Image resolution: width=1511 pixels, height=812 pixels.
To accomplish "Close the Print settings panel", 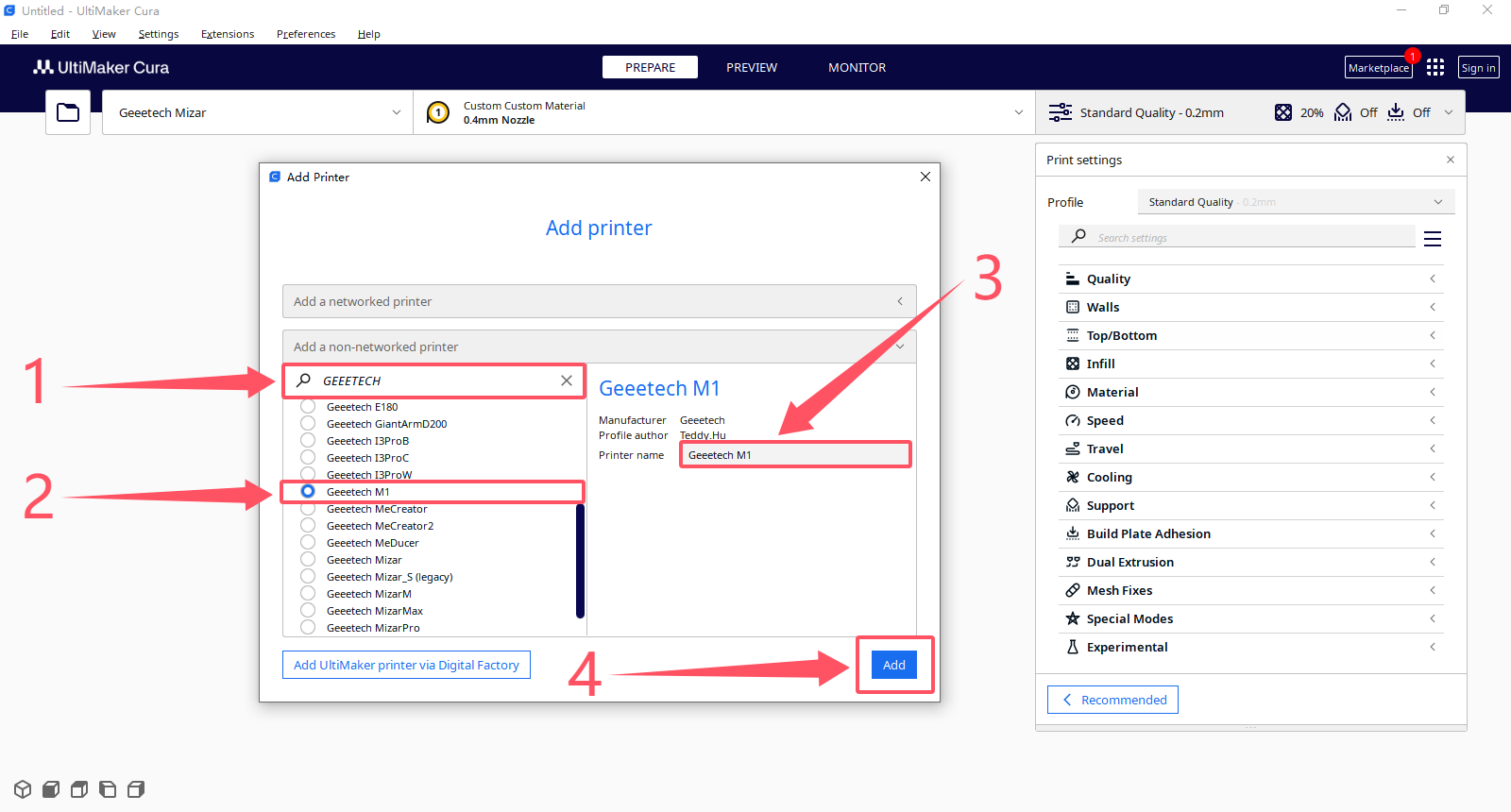I will [1451, 160].
